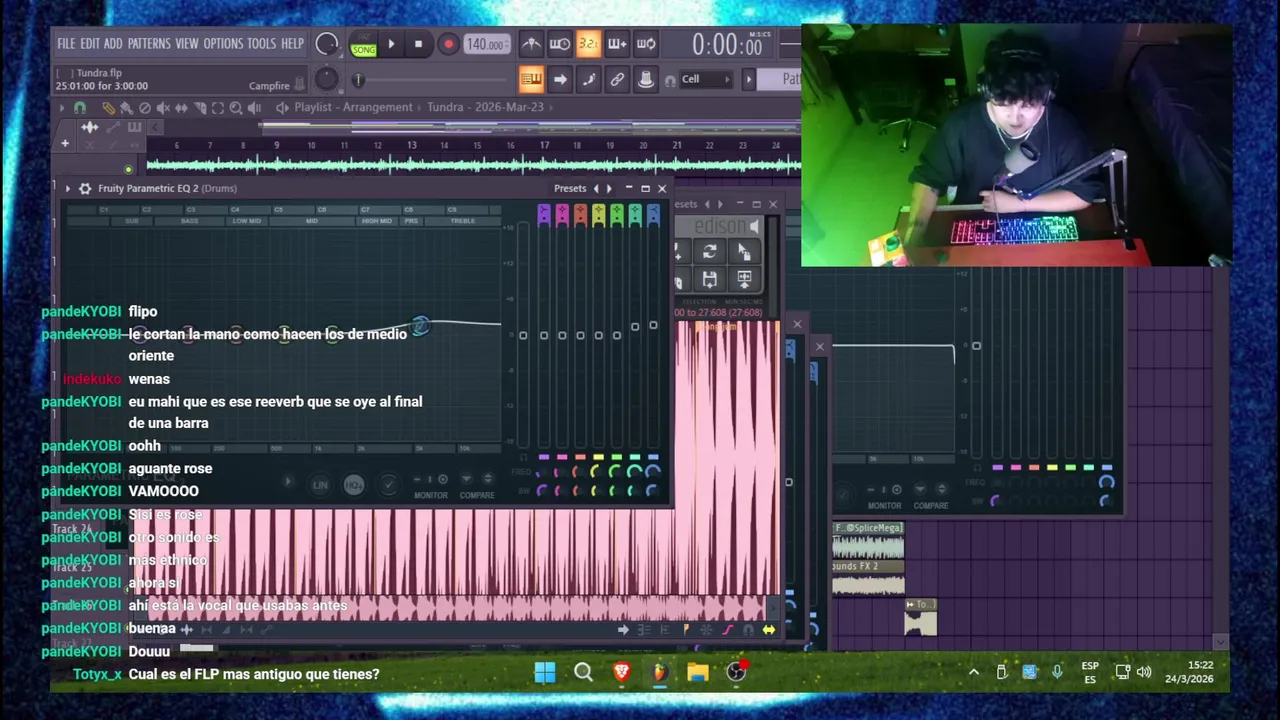This screenshot has height=720, width=1280.
Task: Open Parametric EQ 2 gear settings
Action: tap(85, 188)
